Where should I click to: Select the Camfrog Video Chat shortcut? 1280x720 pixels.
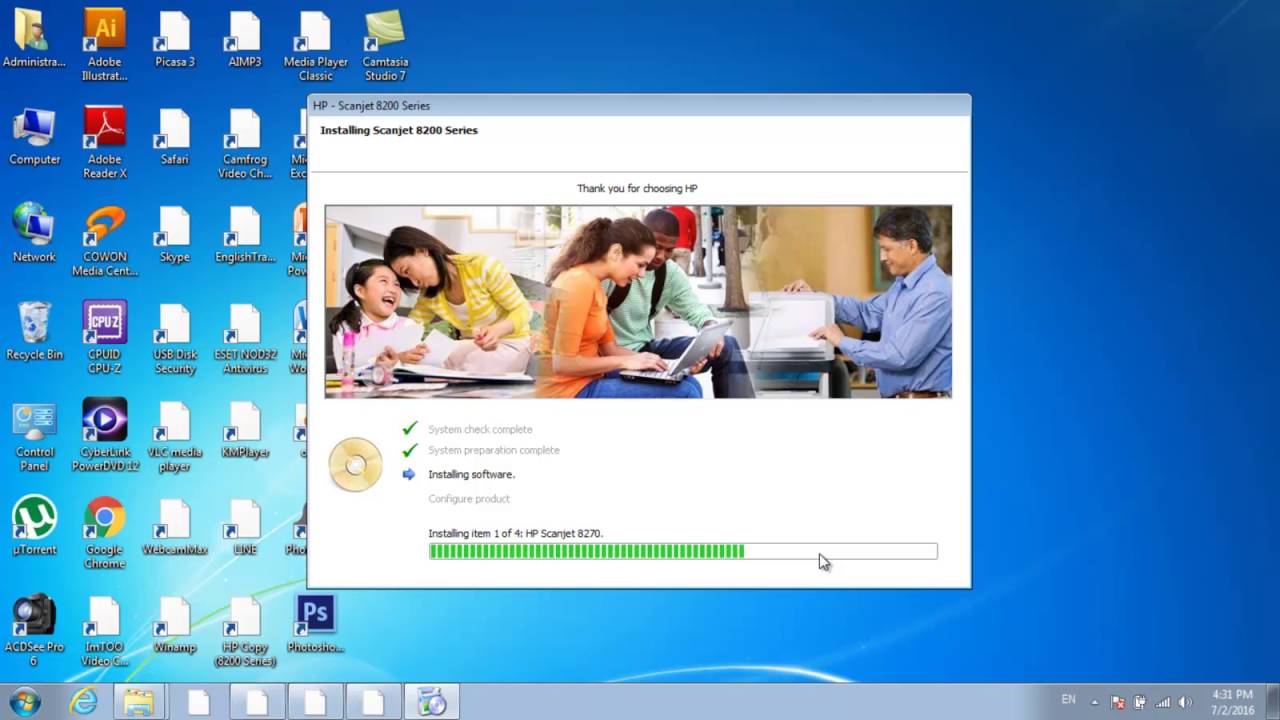[245, 143]
